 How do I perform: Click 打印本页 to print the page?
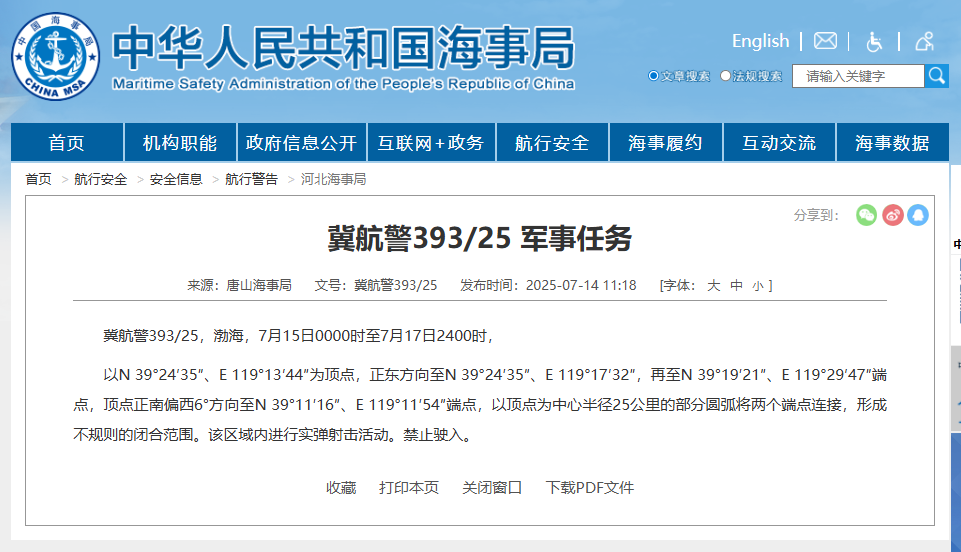(x=409, y=488)
